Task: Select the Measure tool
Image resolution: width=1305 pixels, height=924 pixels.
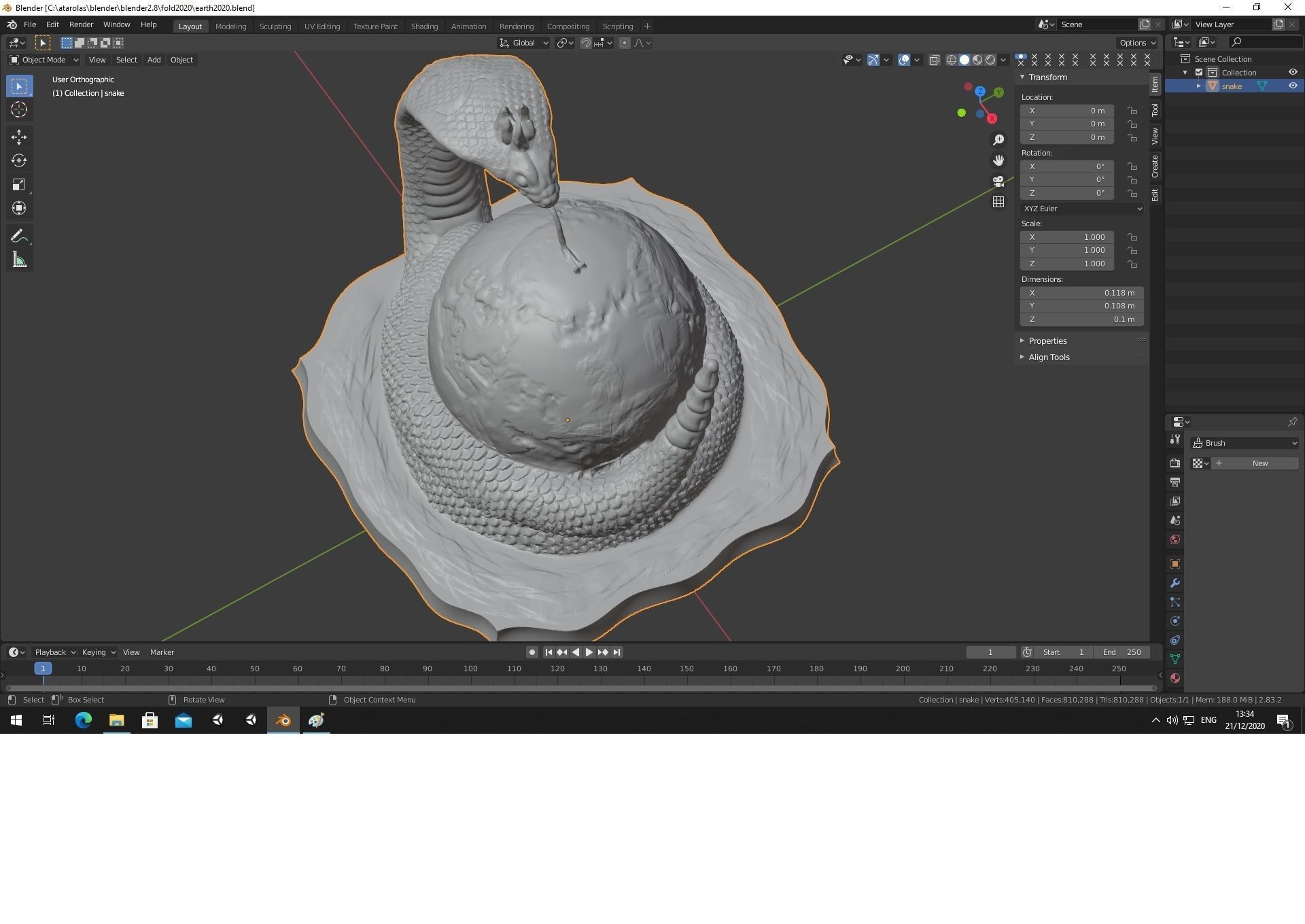Action: [19, 260]
